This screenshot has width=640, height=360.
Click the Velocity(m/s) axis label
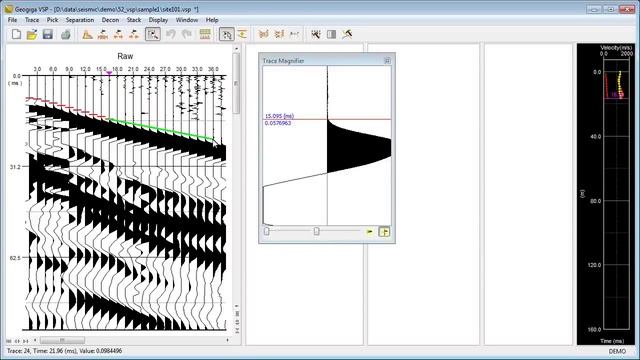click(x=616, y=48)
